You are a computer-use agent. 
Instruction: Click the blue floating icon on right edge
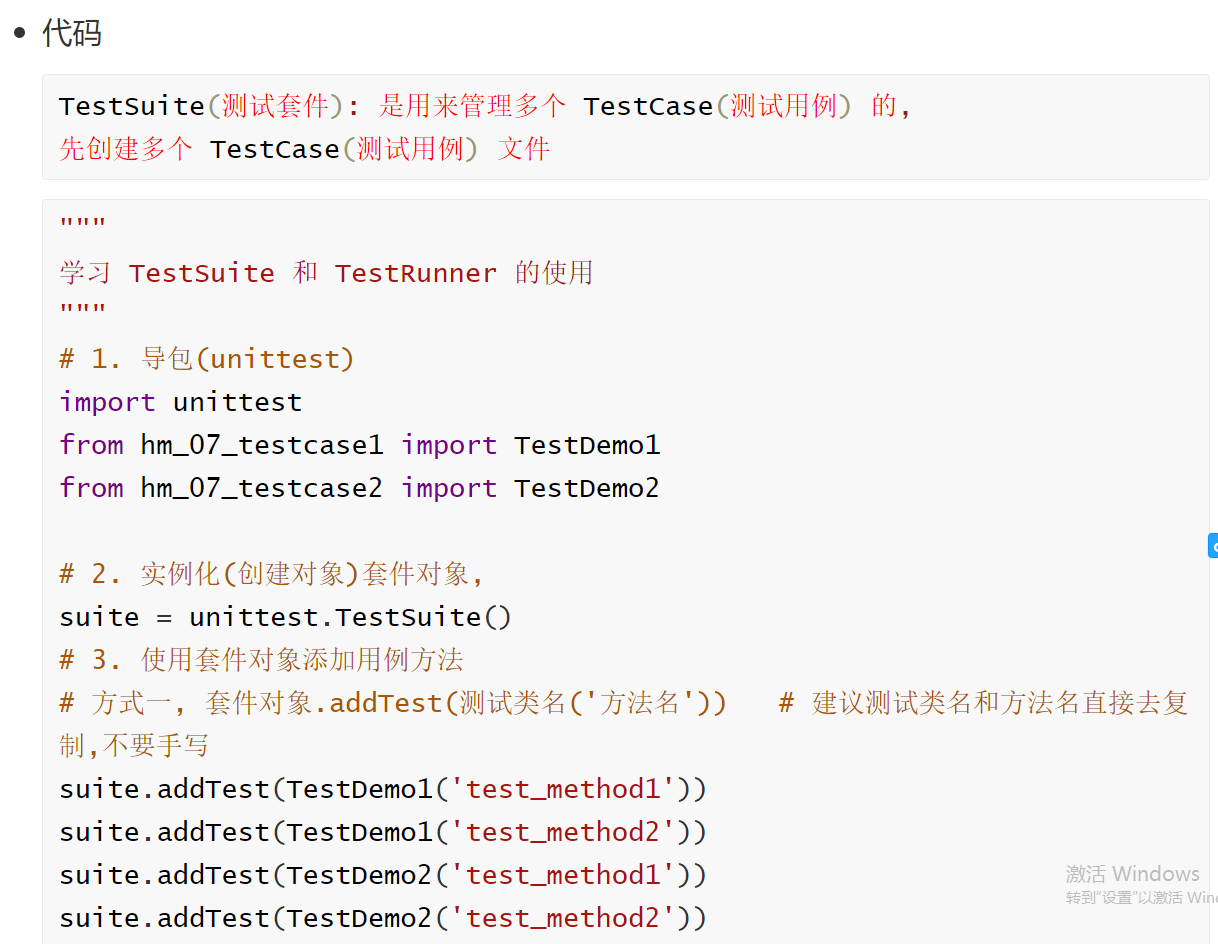click(1212, 546)
